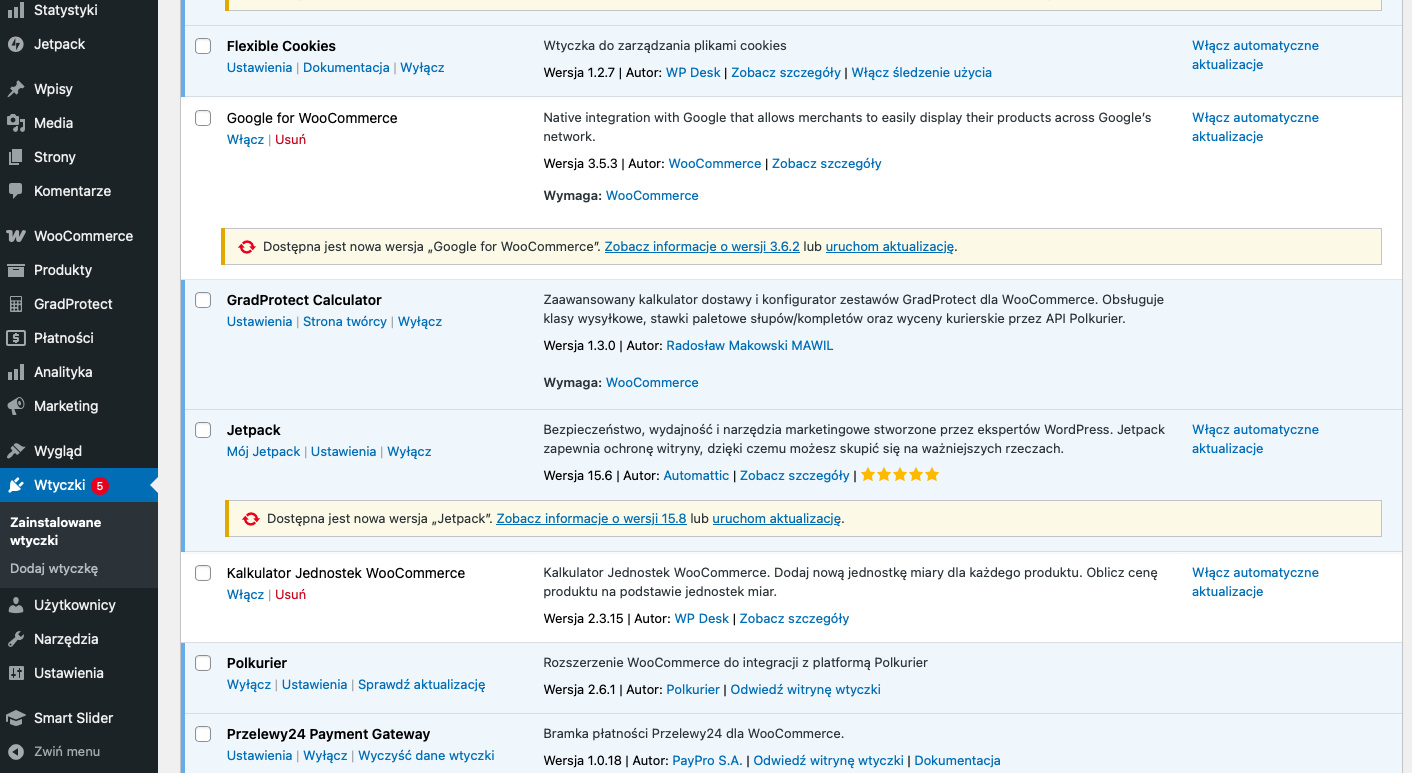Screen dimensions: 1412x773
Task: View Zobacz szczegóły for Kalkulator Jednostek WooCommerce
Action: point(794,619)
